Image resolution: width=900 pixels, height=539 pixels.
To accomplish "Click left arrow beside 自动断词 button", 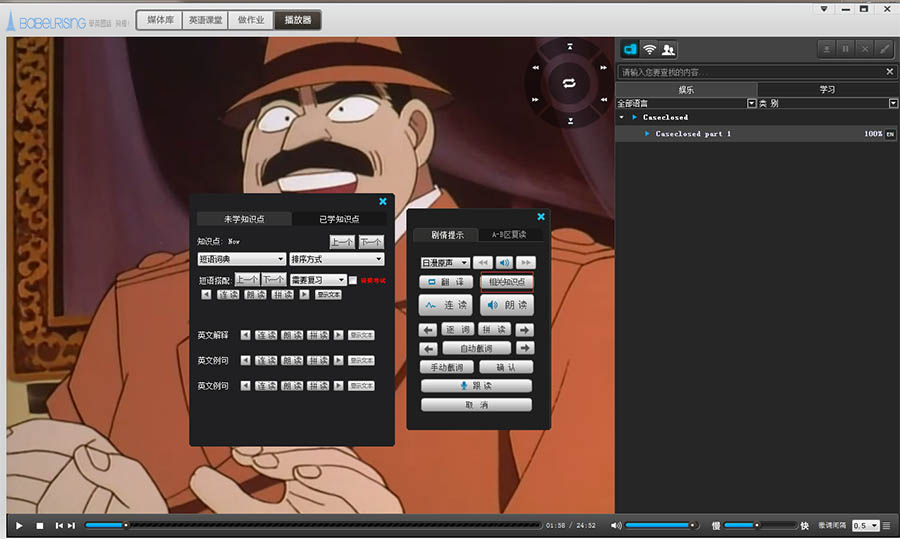I will pyautogui.click(x=428, y=348).
